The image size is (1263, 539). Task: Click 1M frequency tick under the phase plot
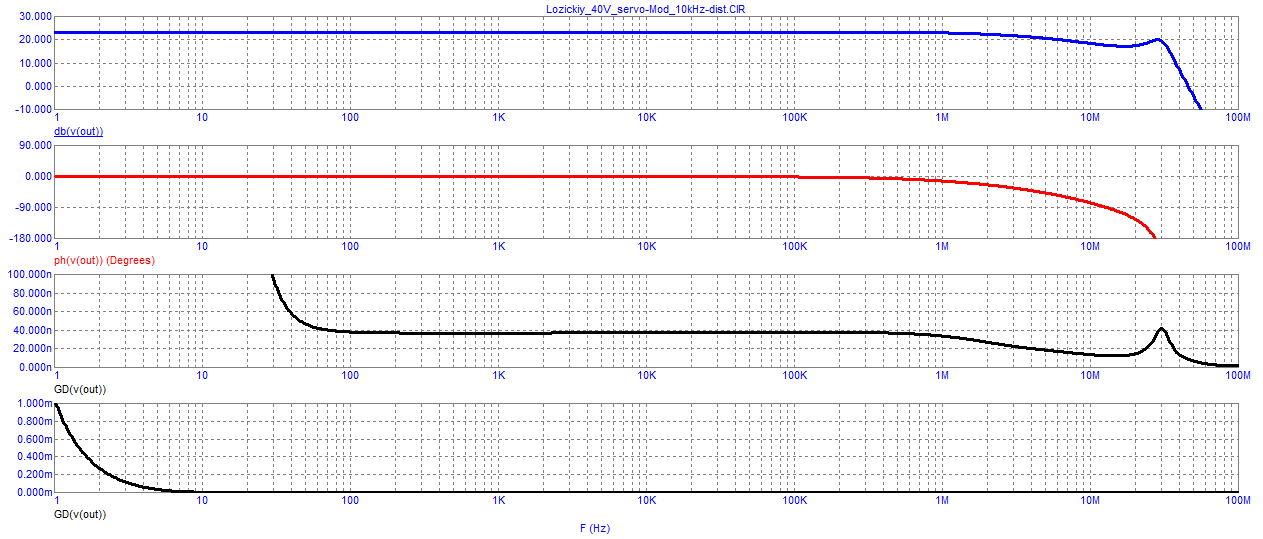pyautogui.click(x=942, y=246)
